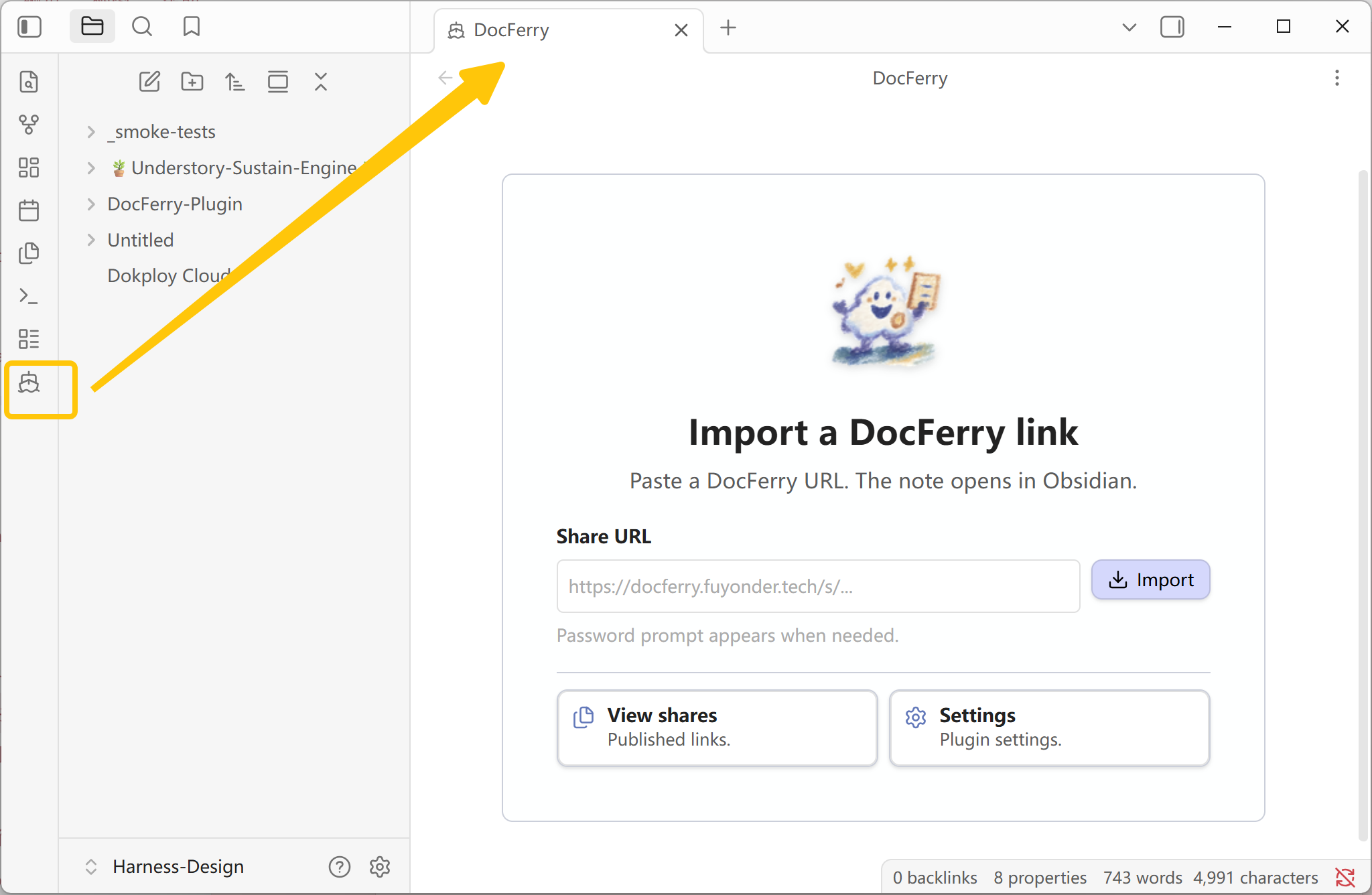Open DocFerry ferry icon in ribbon

[x=29, y=383]
